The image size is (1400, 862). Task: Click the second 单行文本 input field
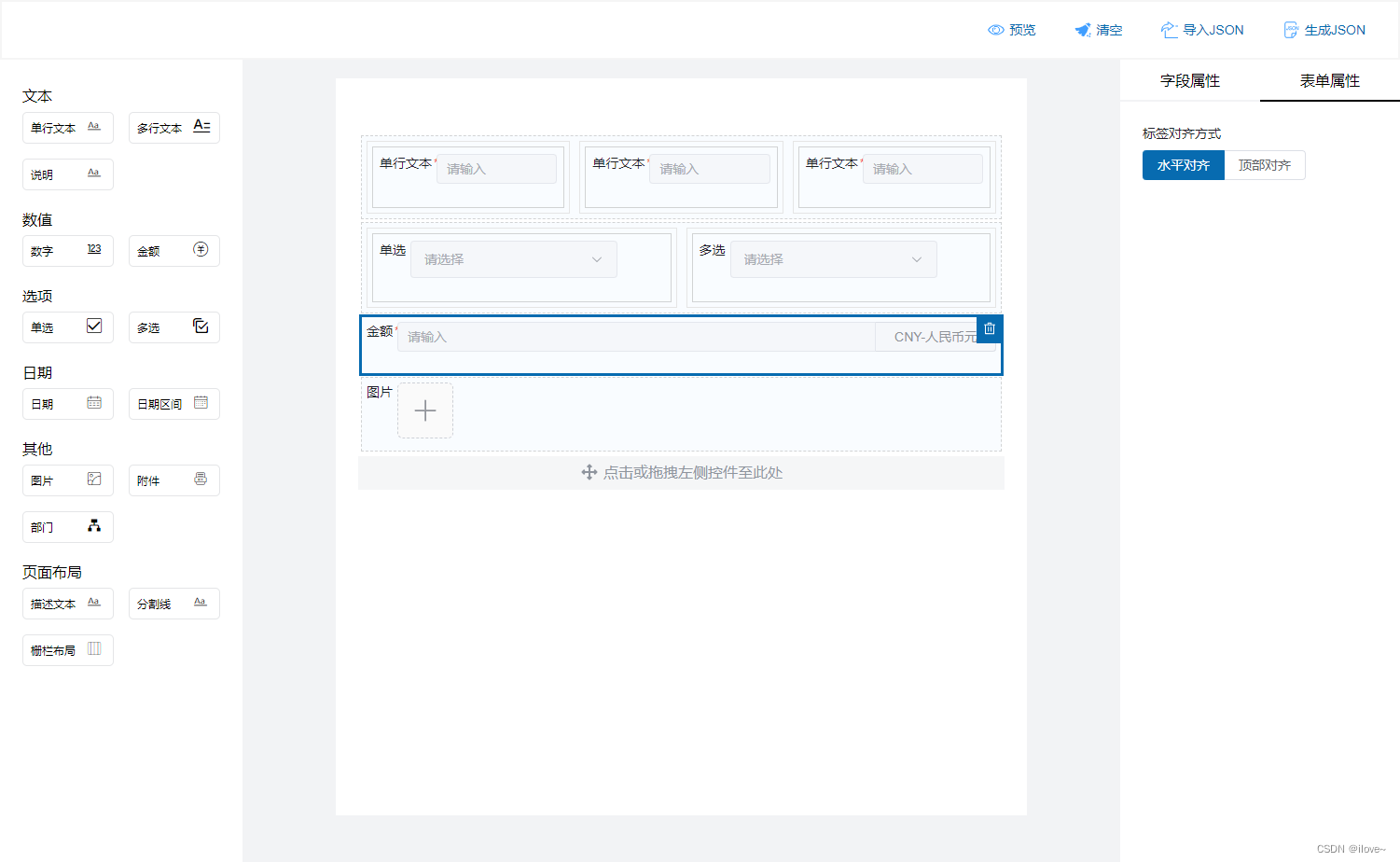710,169
